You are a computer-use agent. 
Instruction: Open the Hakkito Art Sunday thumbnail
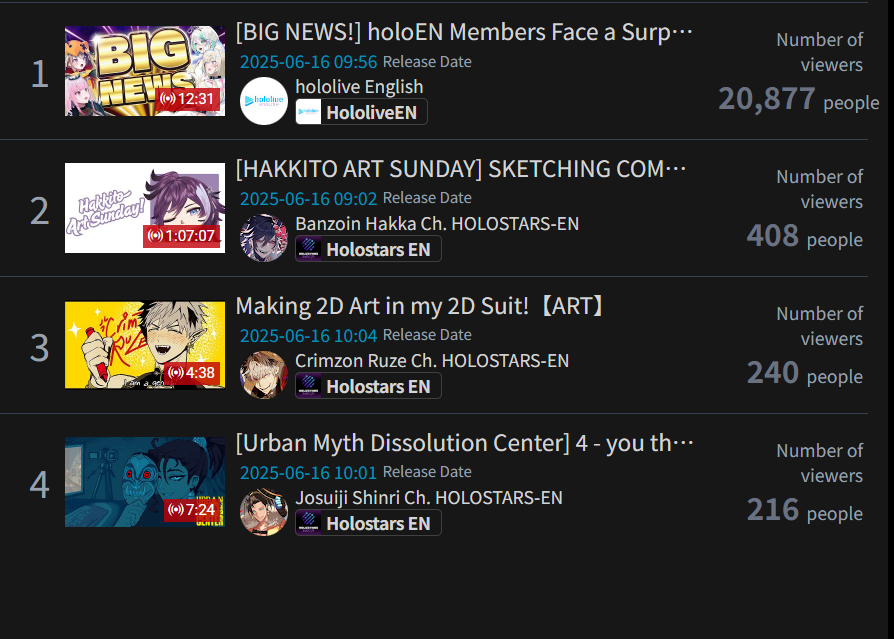click(145, 208)
